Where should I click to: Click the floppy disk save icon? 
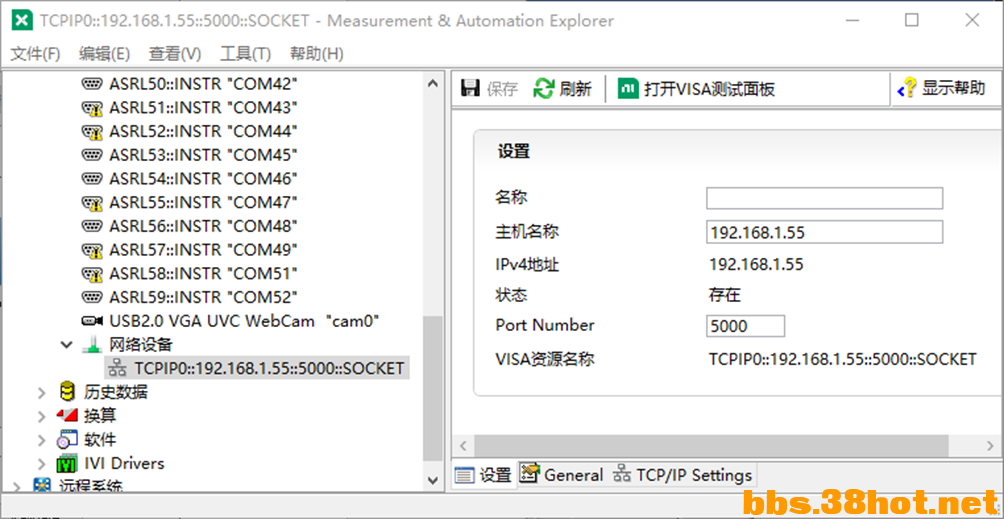471,88
